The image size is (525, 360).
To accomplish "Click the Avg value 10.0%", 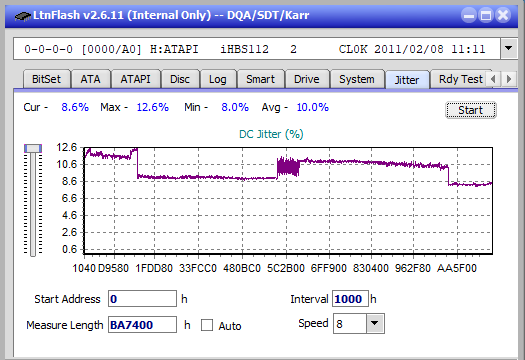I will [x=313, y=107].
